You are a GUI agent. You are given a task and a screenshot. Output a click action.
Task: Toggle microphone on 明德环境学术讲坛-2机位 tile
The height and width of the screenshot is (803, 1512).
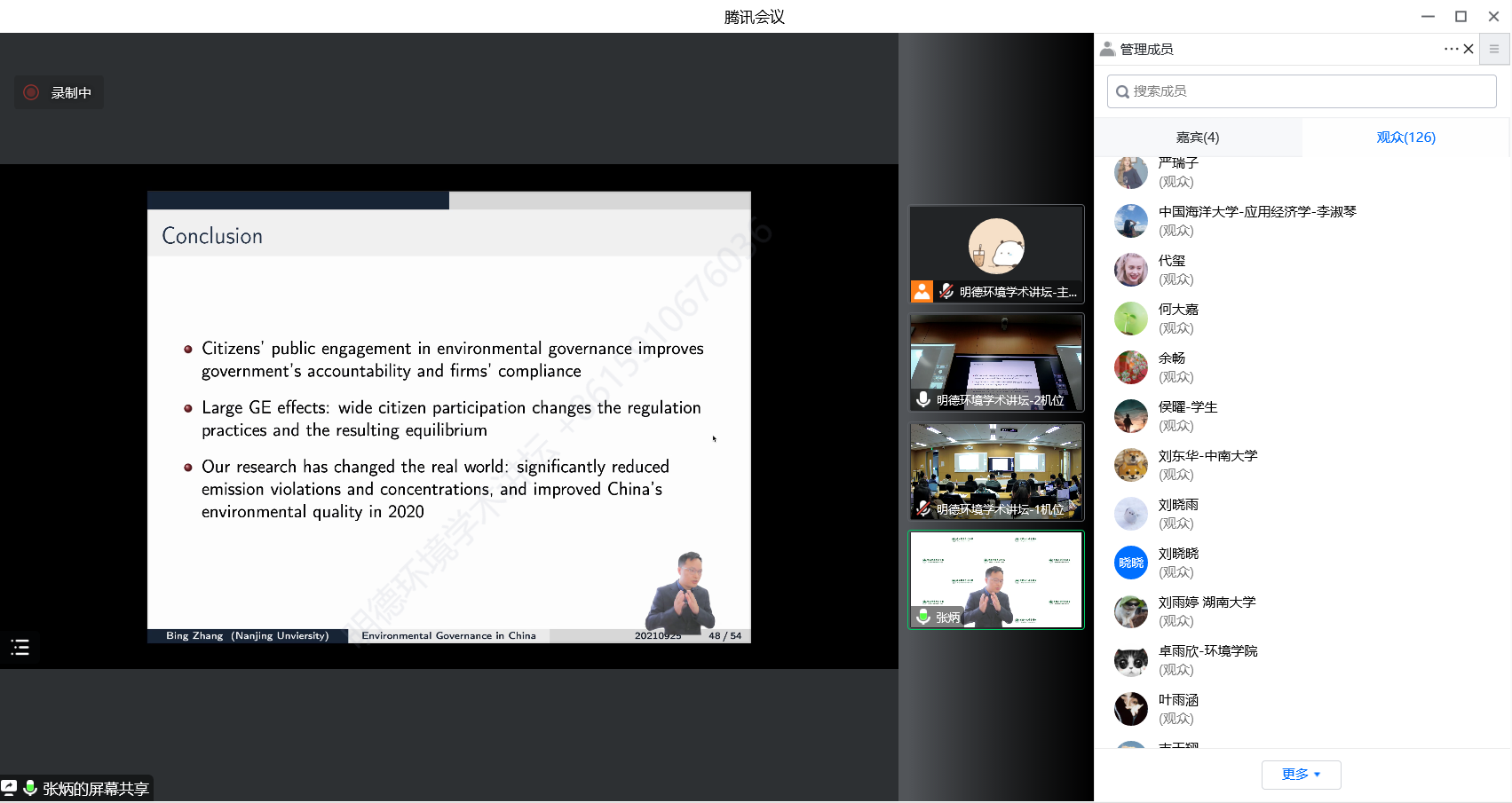point(923,400)
